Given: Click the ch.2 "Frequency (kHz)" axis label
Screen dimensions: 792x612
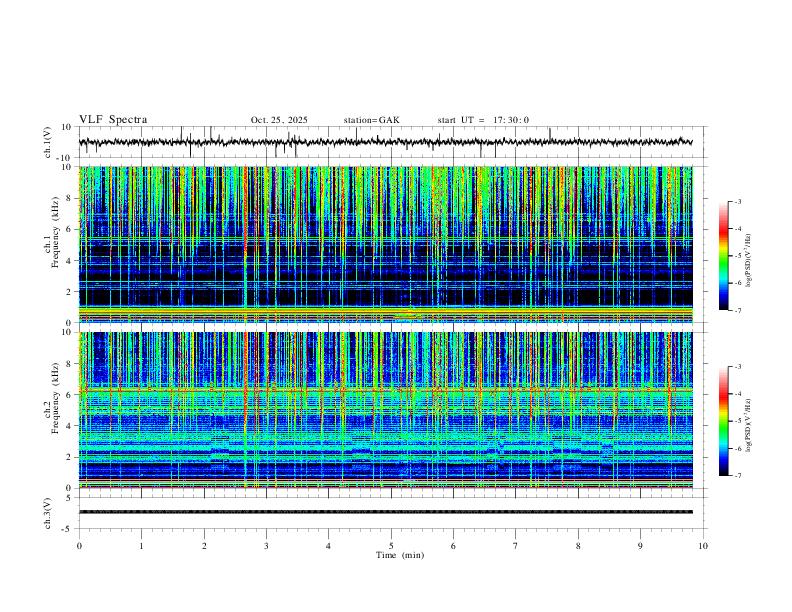Looking at the screenshot, I should (x=55, y=398).
